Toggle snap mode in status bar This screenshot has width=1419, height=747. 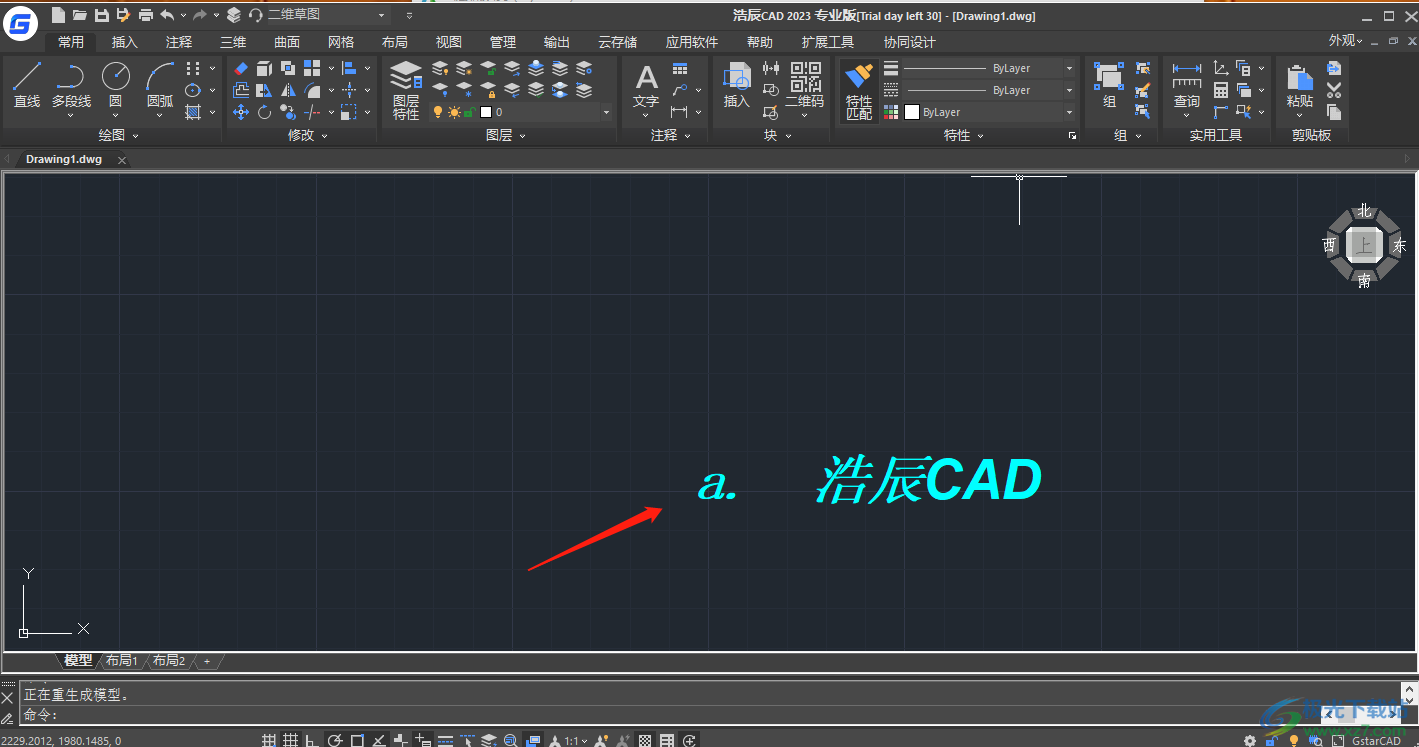click(x=268, y=741)
